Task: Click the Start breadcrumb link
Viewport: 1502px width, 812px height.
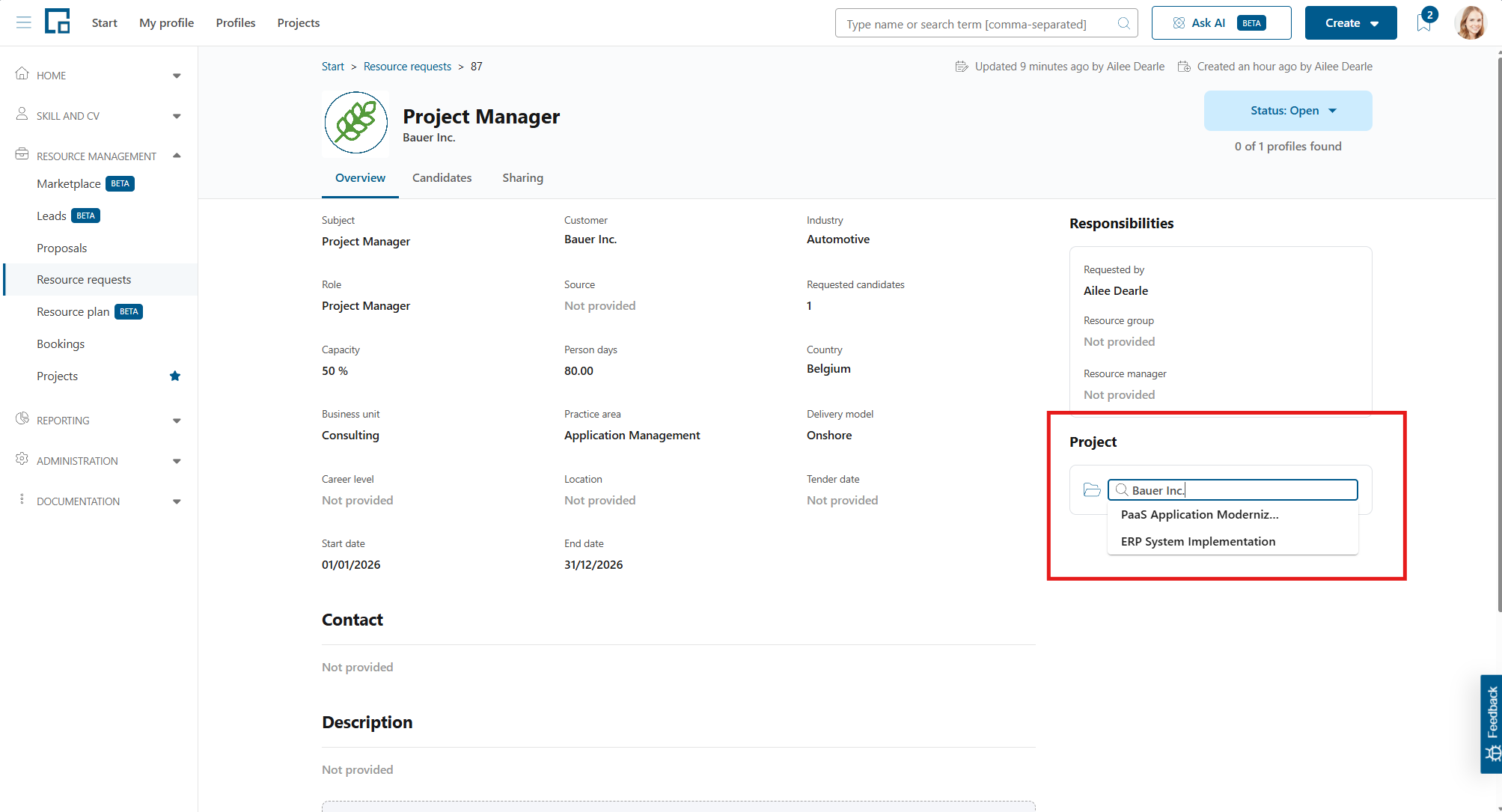Action: click(x=333, y=67)
